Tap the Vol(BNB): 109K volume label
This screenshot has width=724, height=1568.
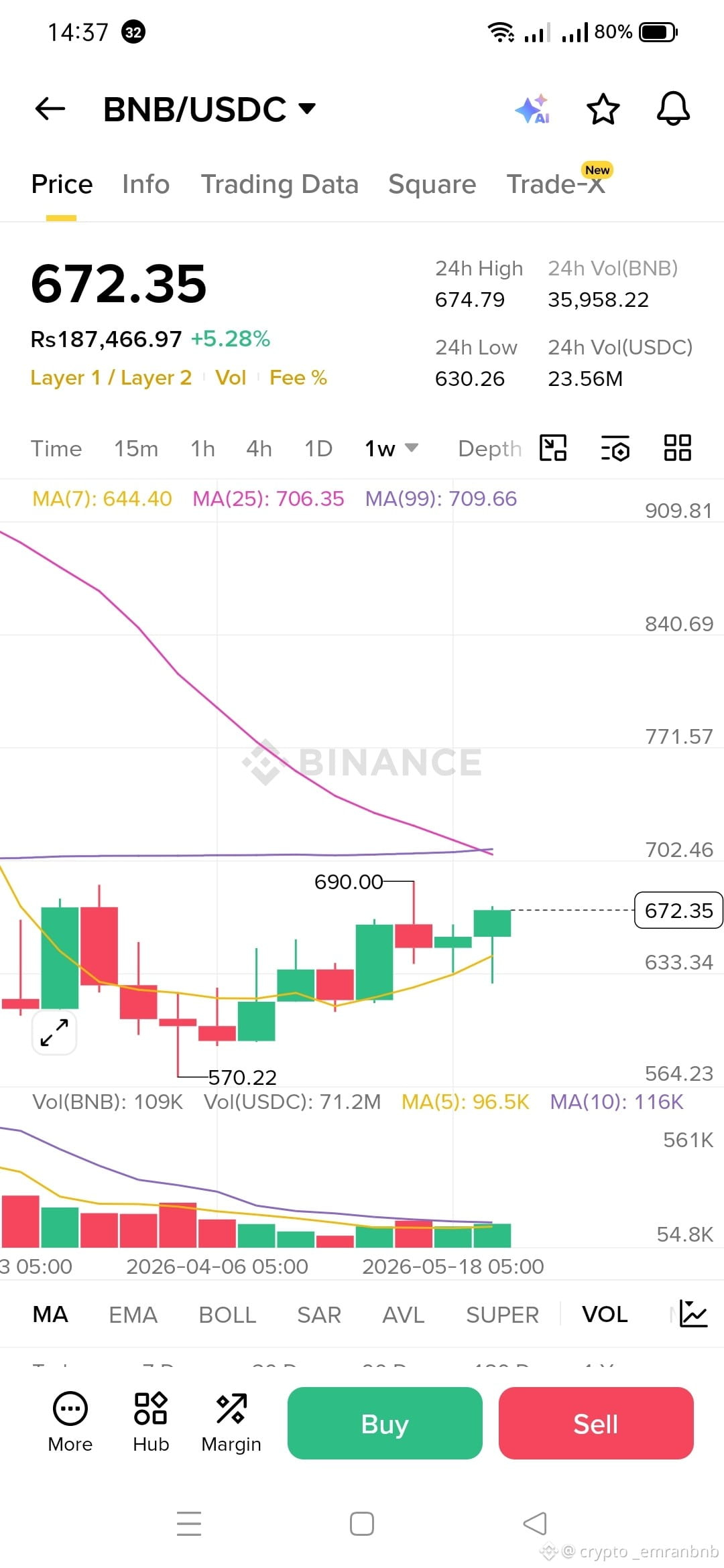click(x=107, y=1102)
